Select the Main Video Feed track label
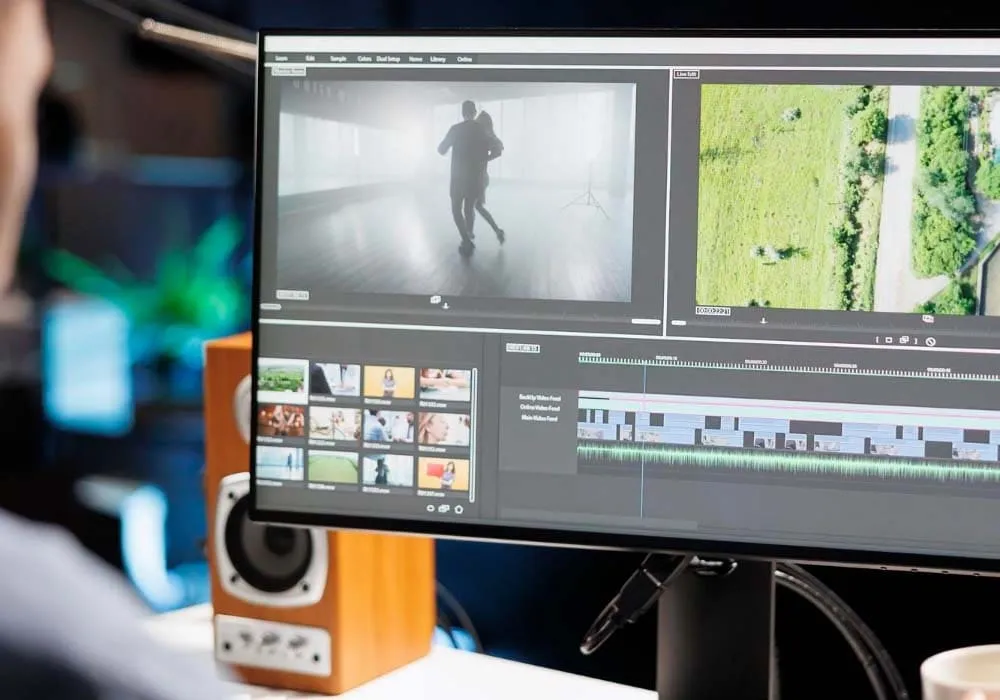1000x700 pixels. pos(539,418)
